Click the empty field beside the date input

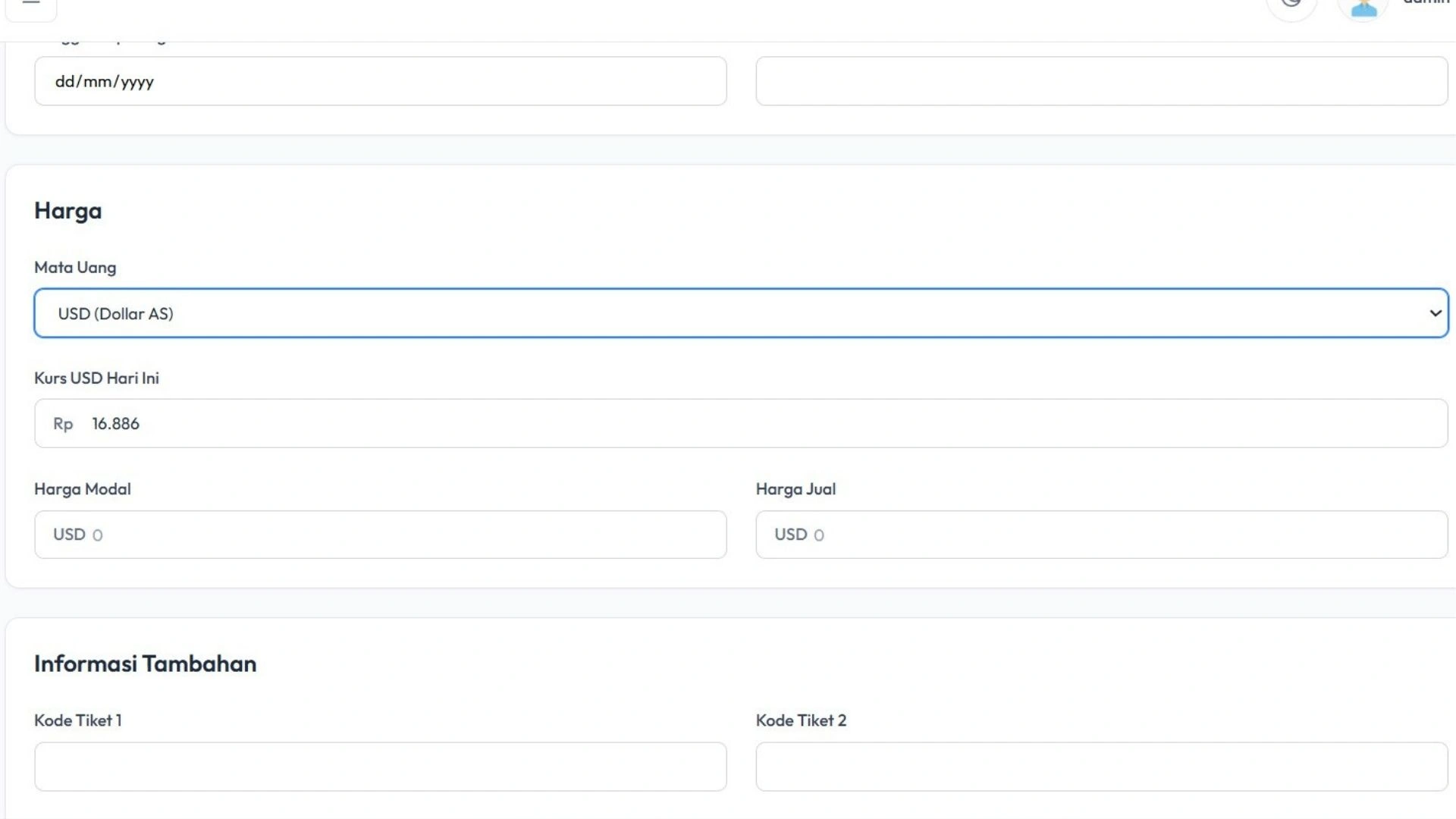coord(1101,81)
